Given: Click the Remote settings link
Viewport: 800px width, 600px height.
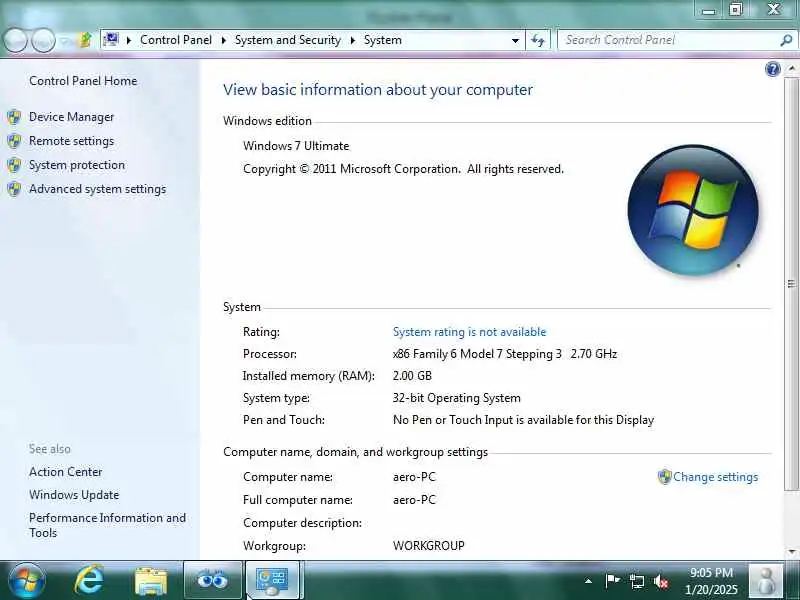Looking at the screenshot, I should (x=71, y=141).
